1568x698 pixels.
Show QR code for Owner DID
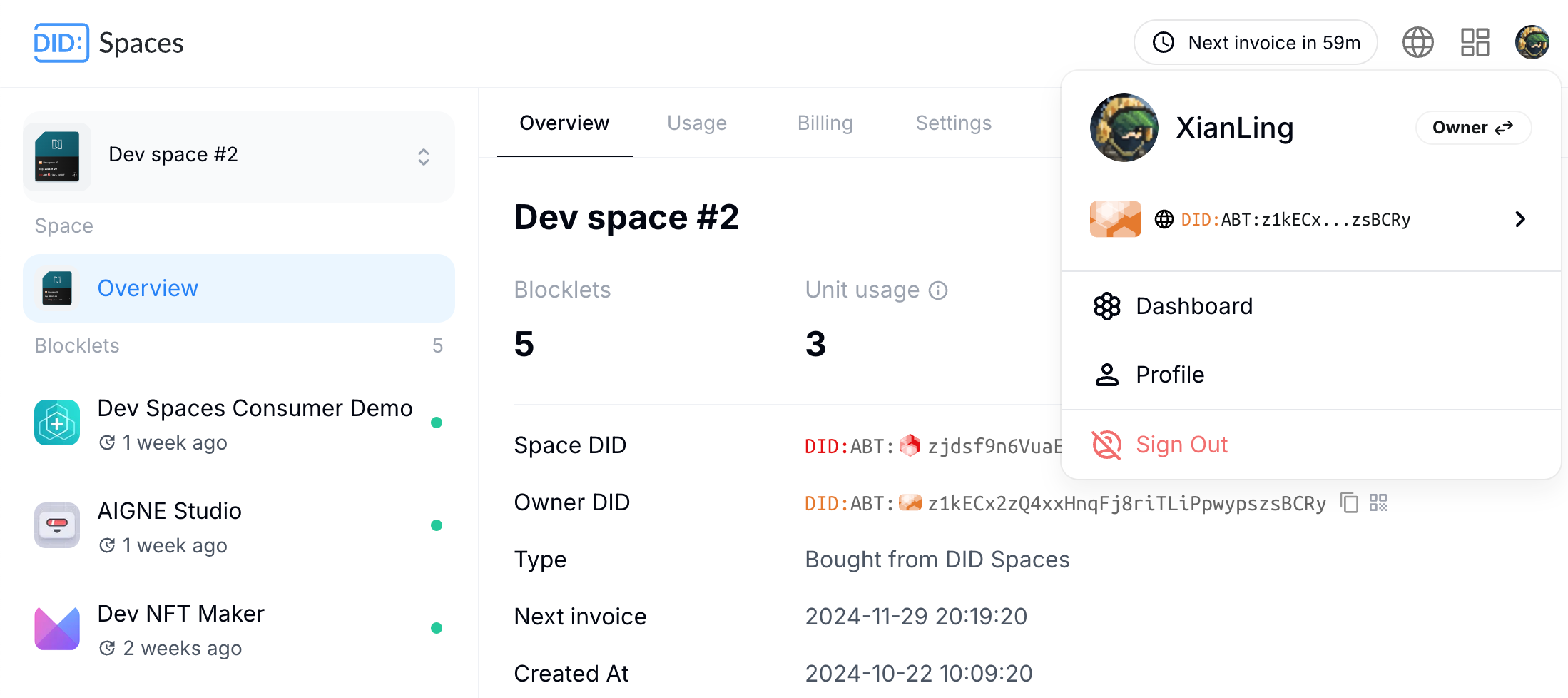click(x=1378, y=502)
